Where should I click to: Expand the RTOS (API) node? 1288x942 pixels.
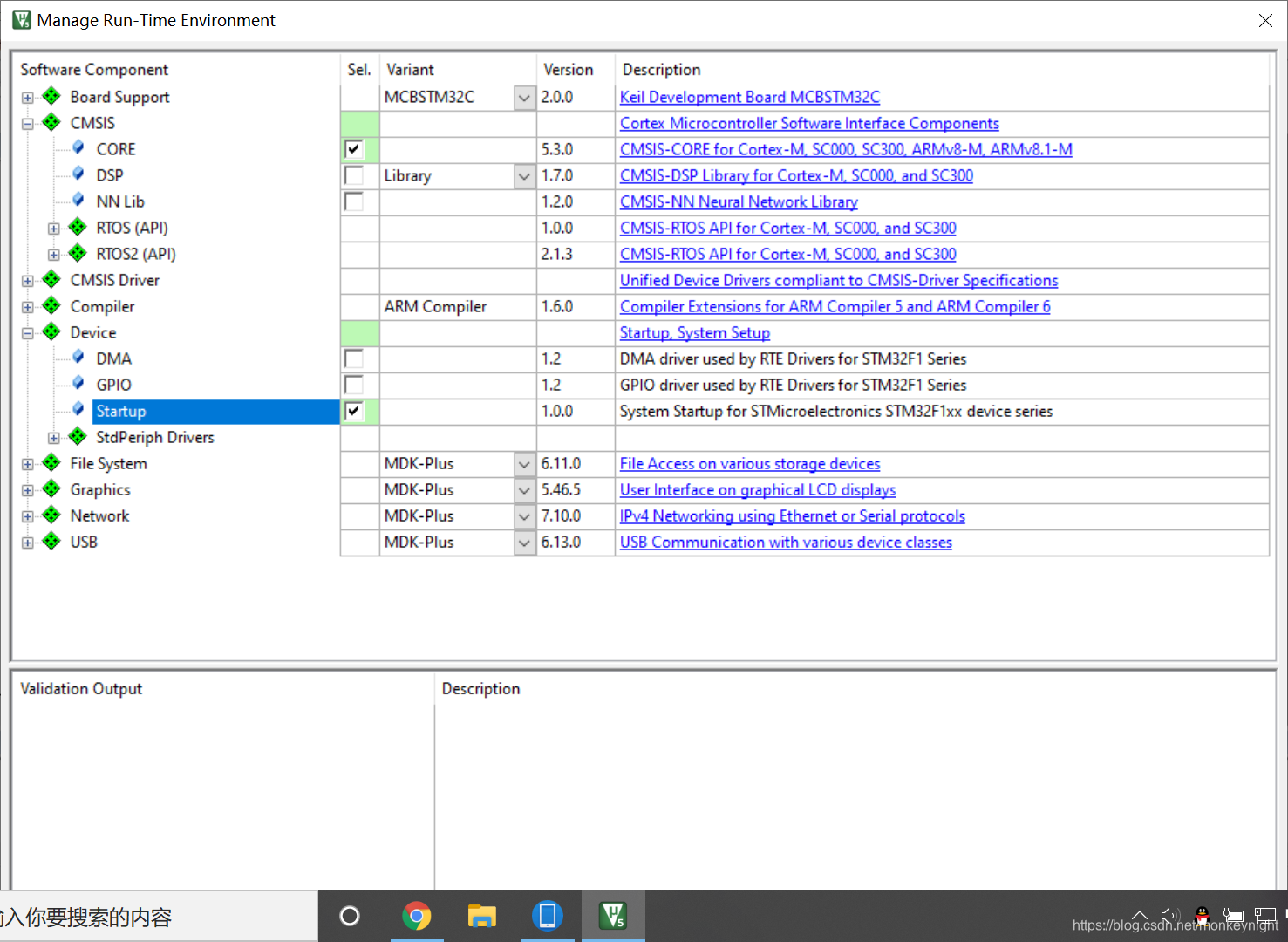click(54, 229)
